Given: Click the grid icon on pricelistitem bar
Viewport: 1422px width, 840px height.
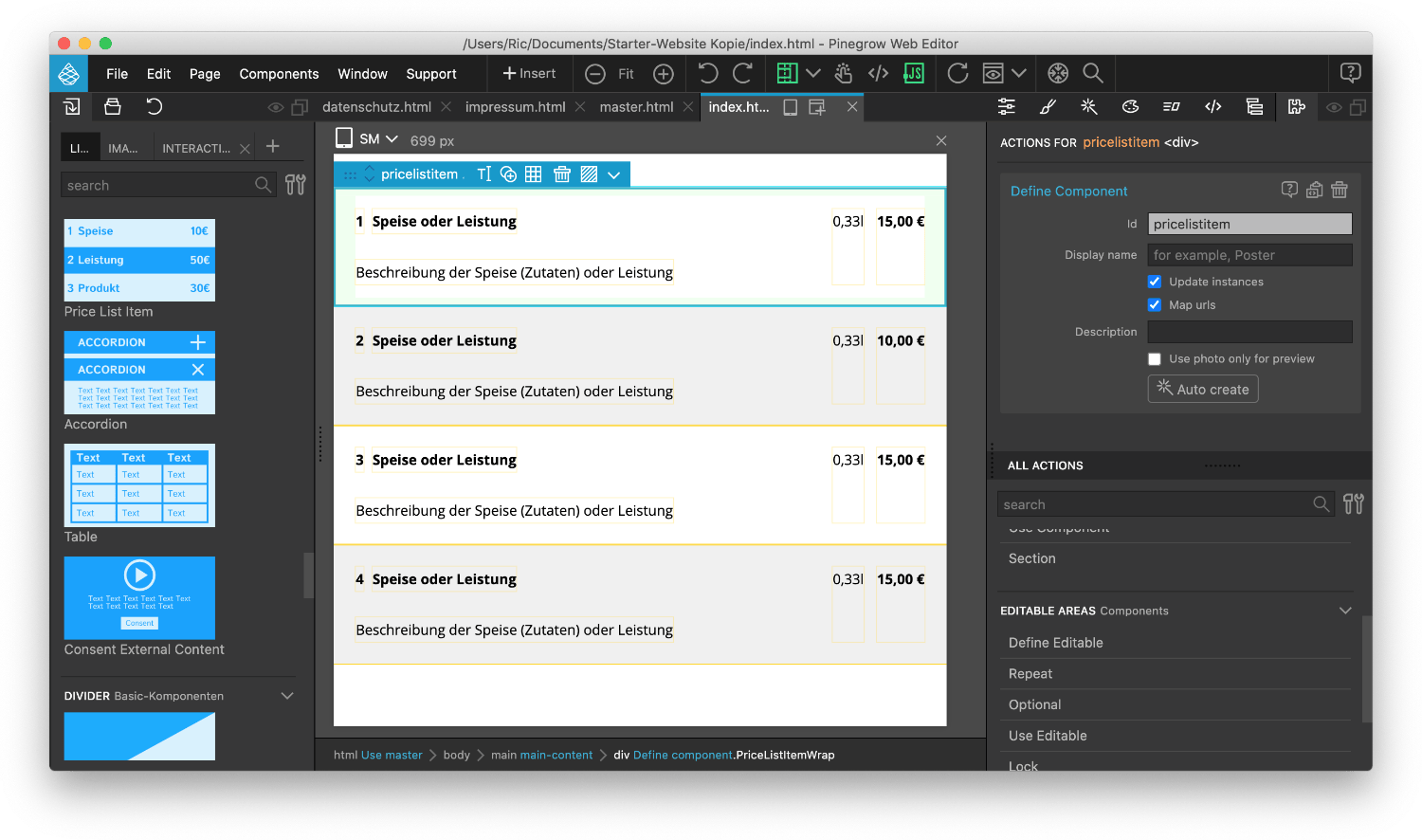Looking at the screenshot, I should [x=534, y=174].
